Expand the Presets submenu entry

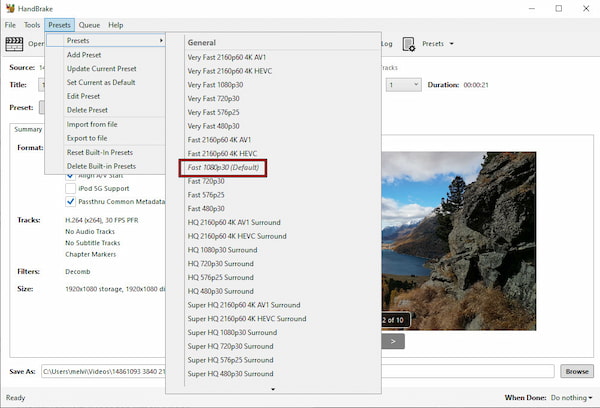pos(106,41)
